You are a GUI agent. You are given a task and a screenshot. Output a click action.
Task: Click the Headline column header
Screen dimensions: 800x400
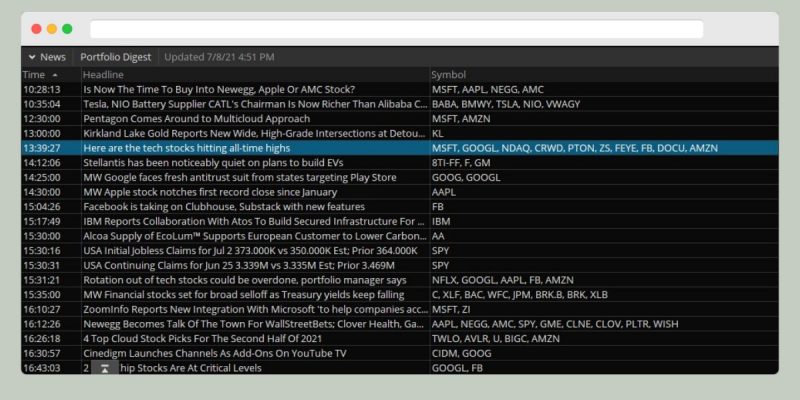(x=104, y=74)
